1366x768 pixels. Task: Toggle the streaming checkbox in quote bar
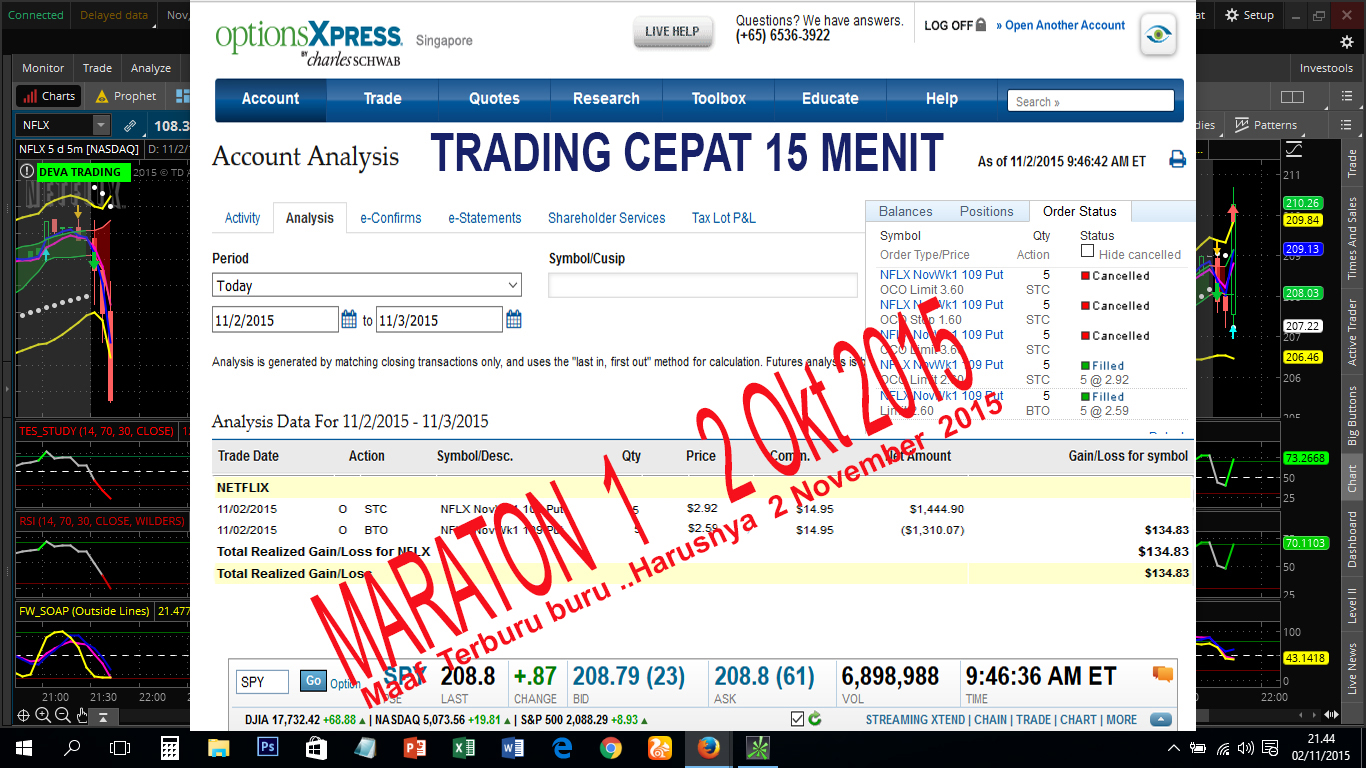click(797, 719)
